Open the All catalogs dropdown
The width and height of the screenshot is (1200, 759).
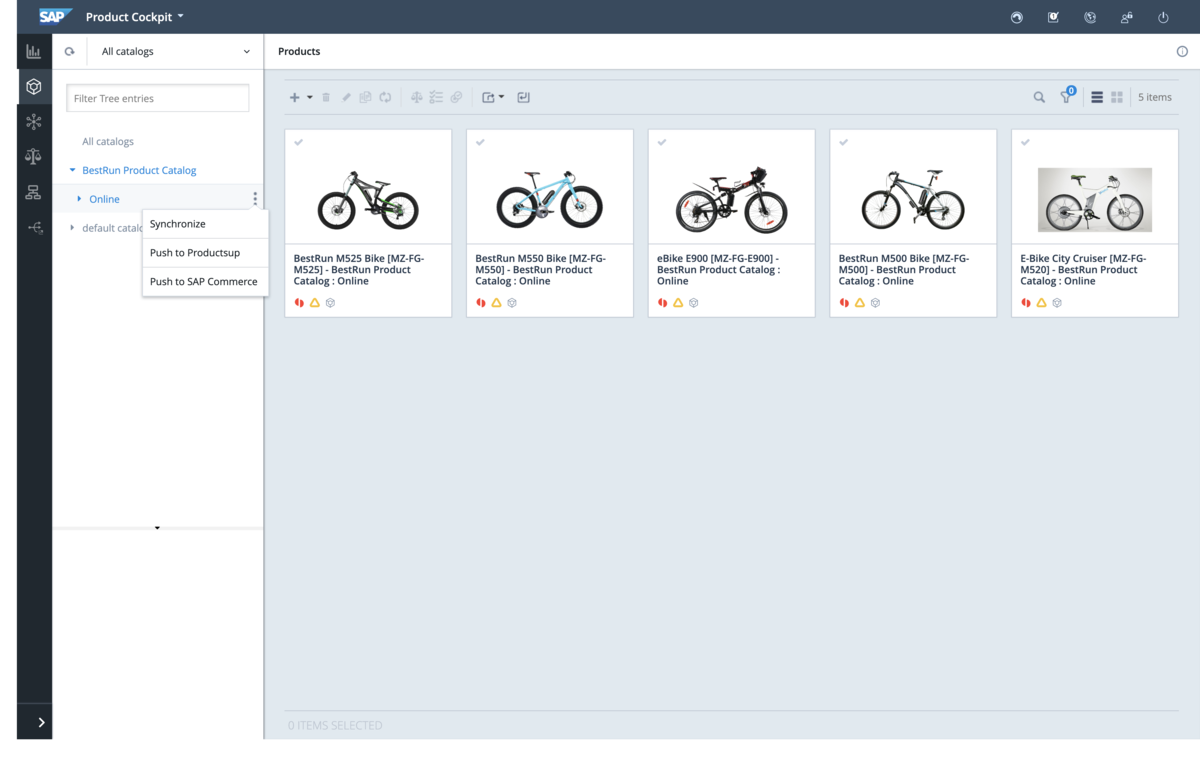click(174, 51)
